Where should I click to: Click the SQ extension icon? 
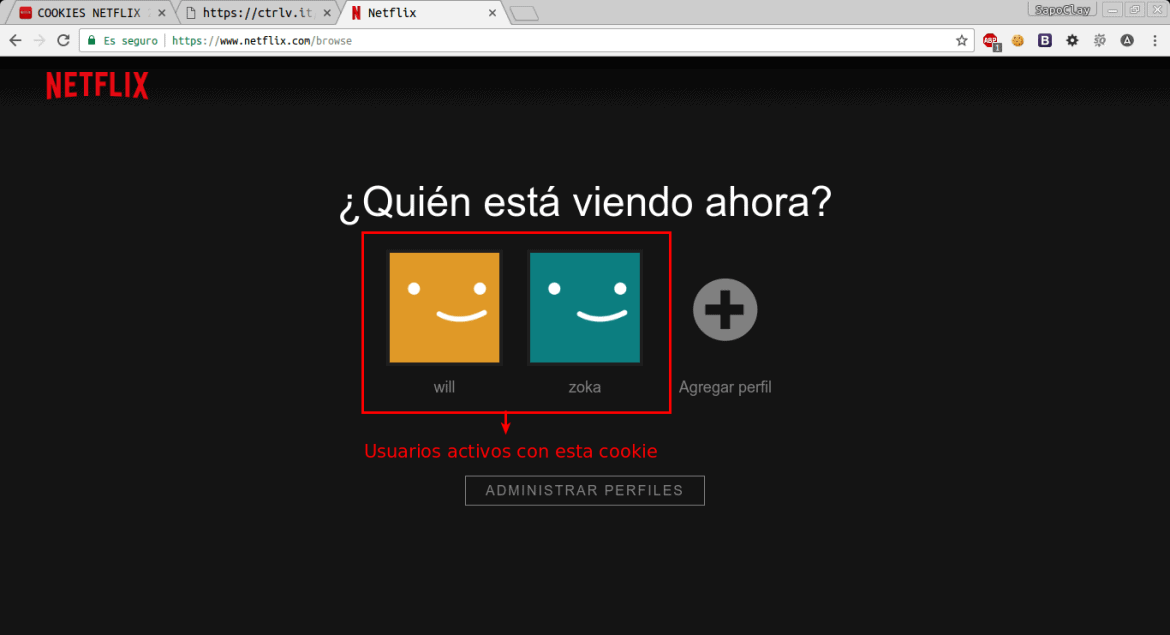[x=1100, y=41]
